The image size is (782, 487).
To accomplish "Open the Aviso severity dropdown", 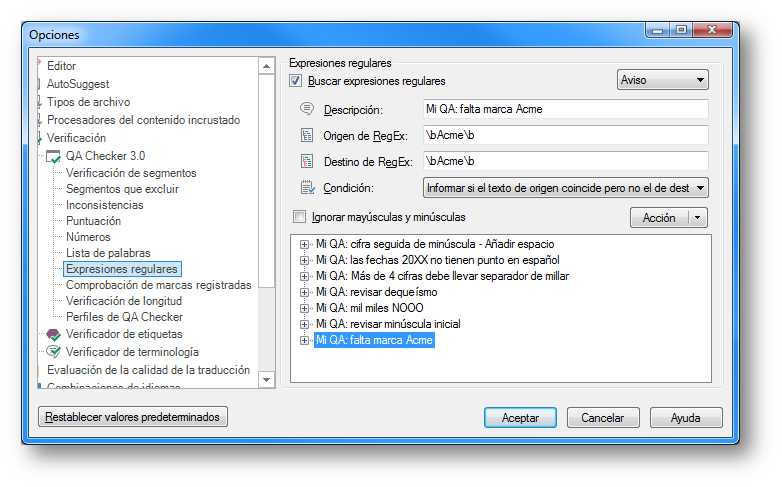I will 662,80.
